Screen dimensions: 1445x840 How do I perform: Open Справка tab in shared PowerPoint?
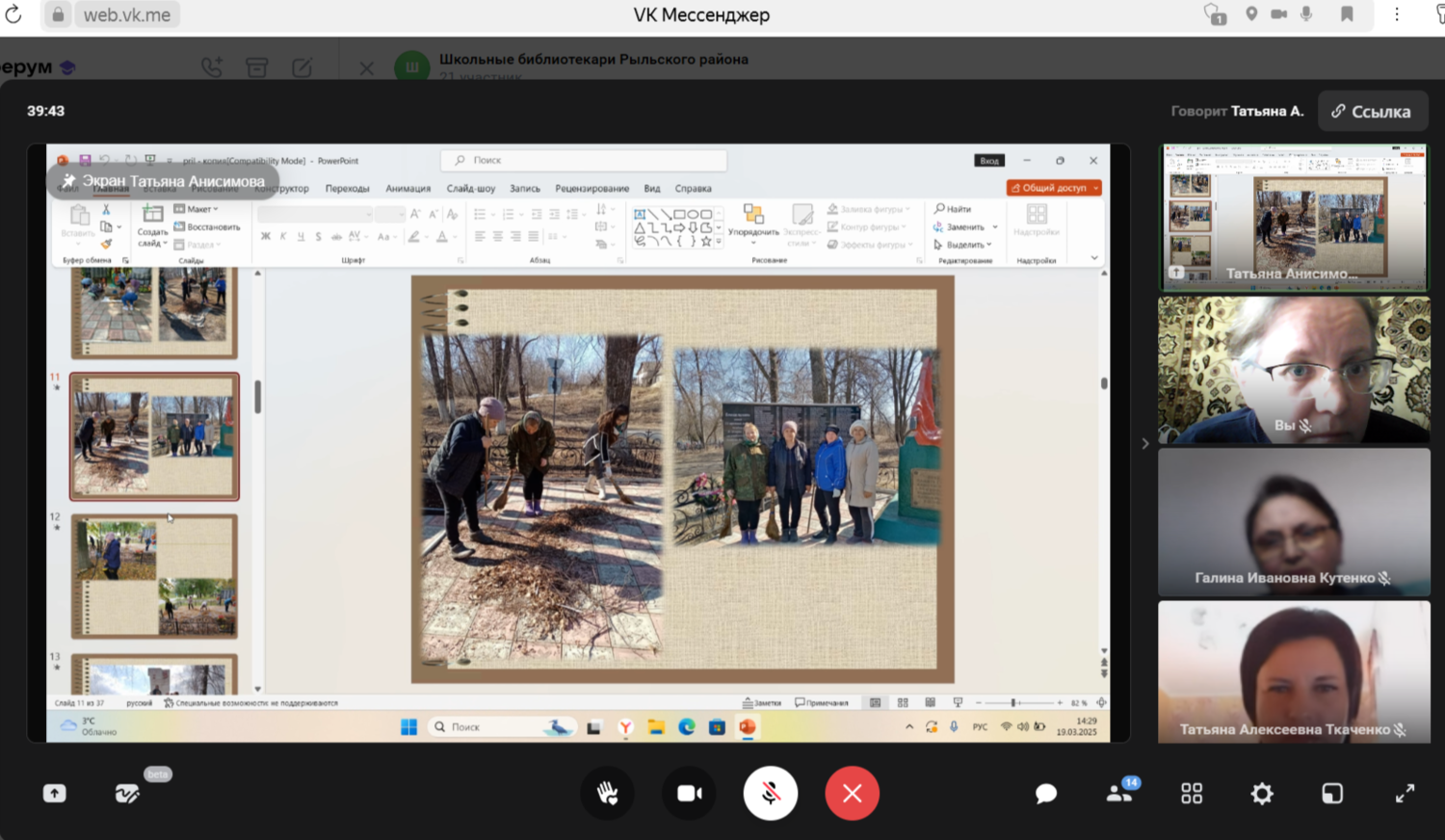[x=694, y=189]
